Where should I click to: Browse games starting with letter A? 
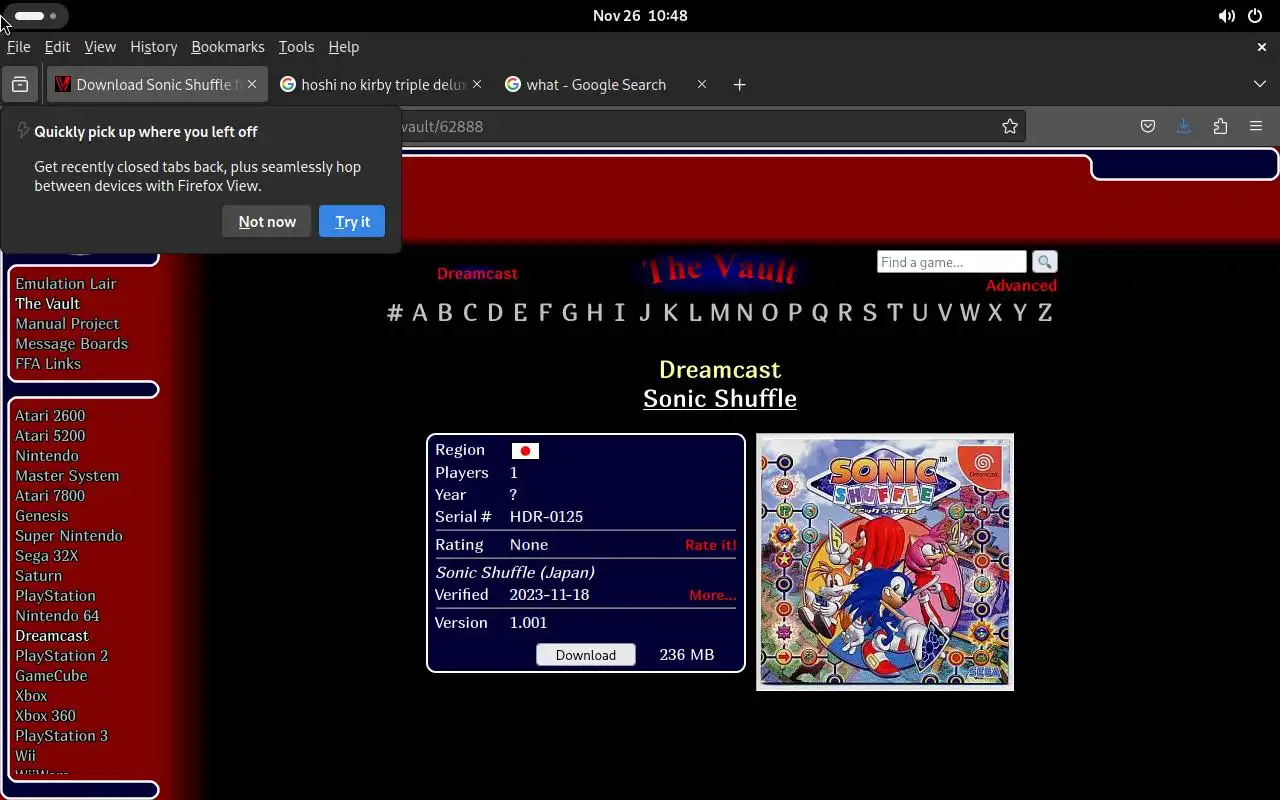coord(419,313)
